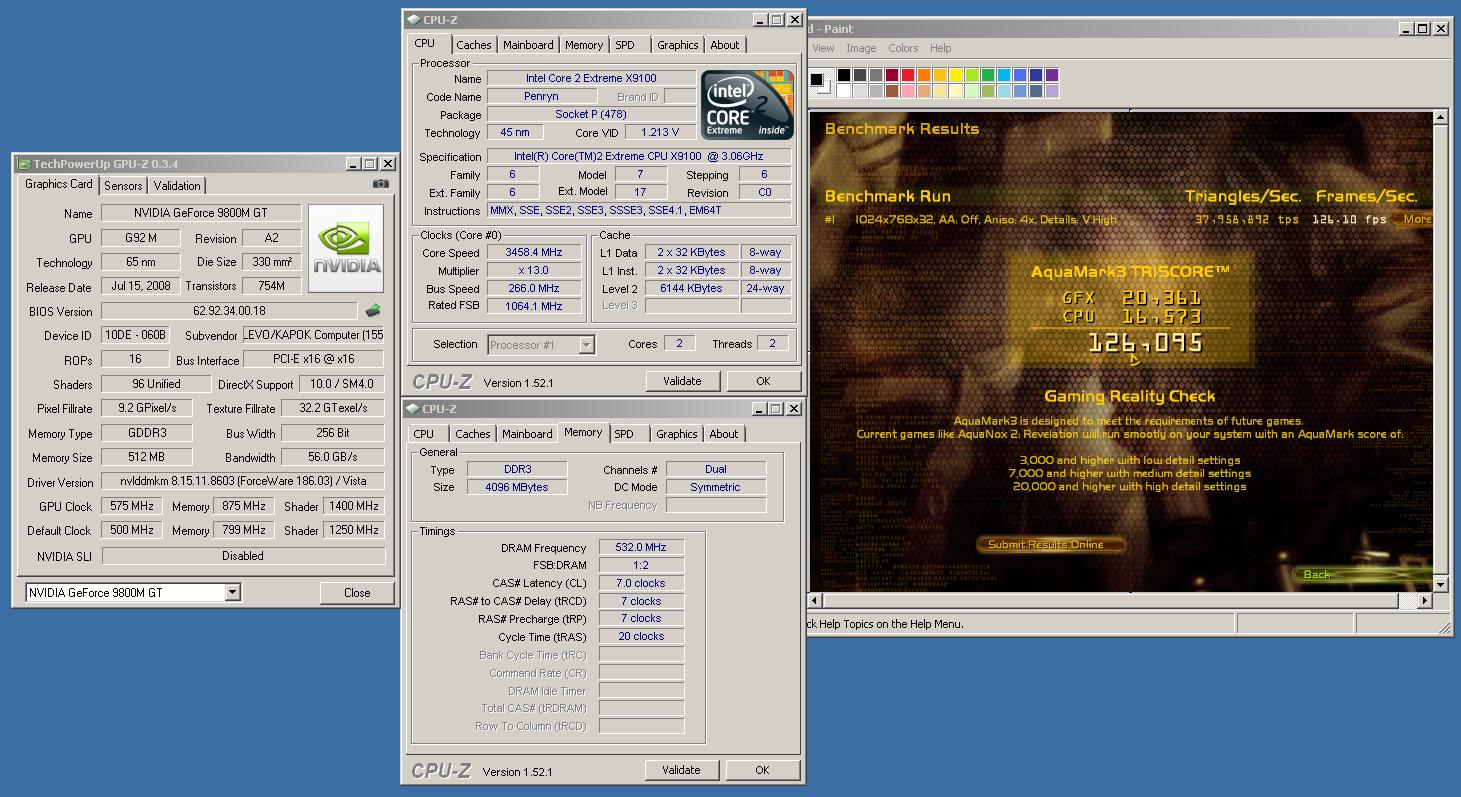
Task: Open the Processor #1 selection dropdown
Action: (x=586, y=345)
